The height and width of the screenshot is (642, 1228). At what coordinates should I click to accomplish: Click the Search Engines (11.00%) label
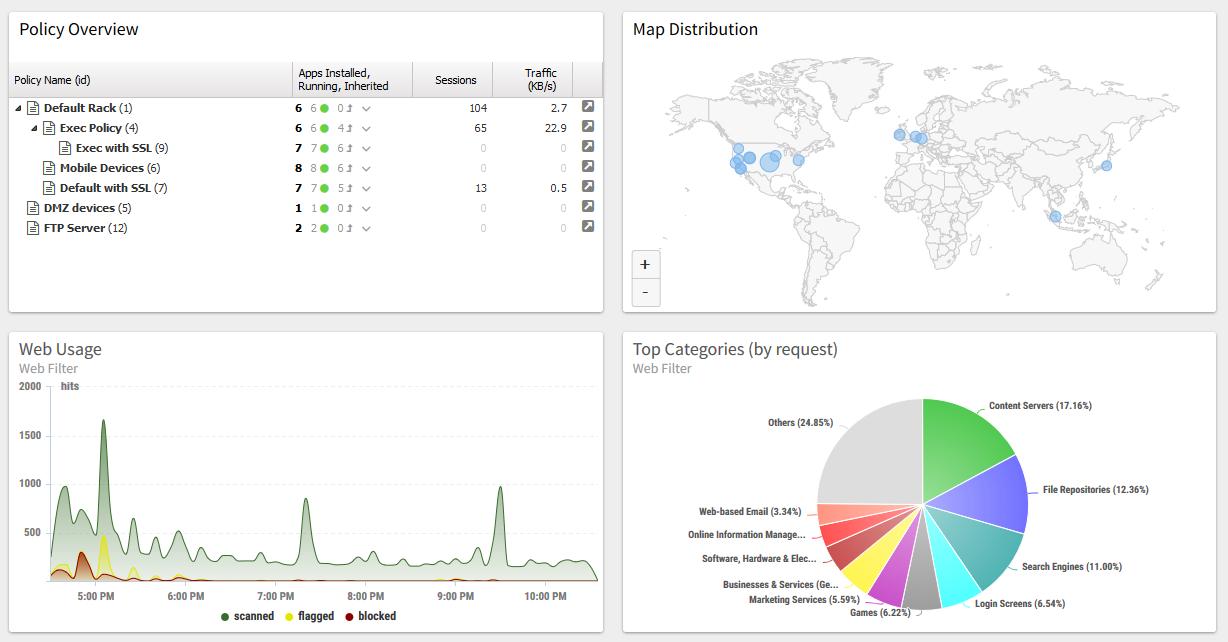[1071, 567]
